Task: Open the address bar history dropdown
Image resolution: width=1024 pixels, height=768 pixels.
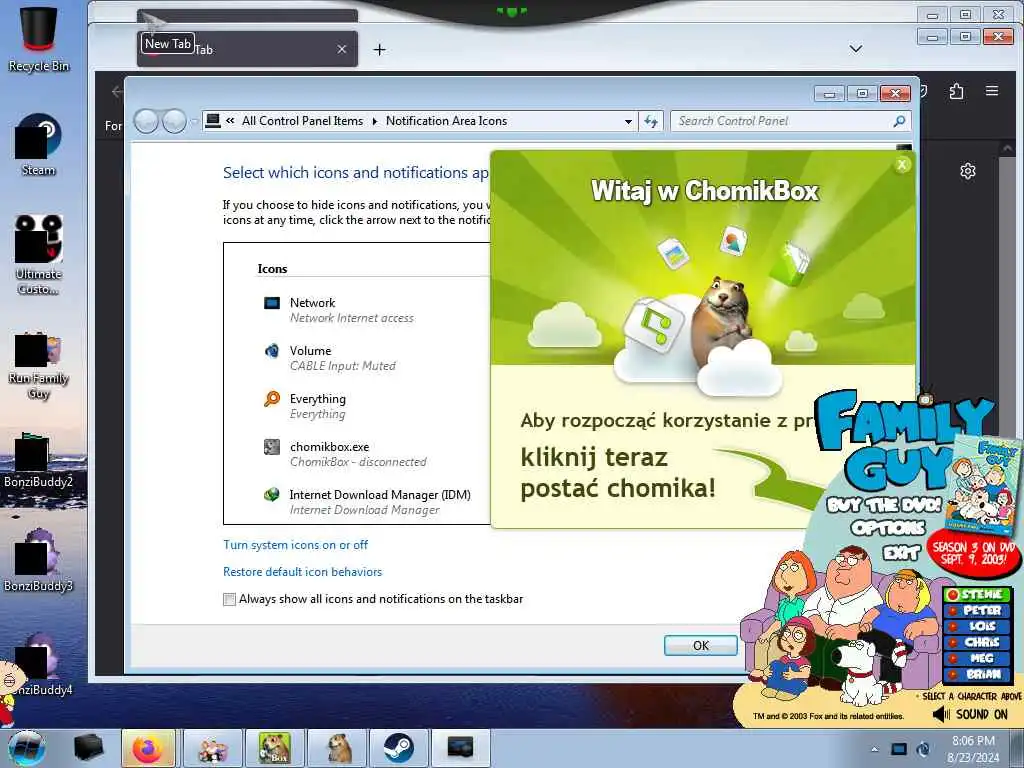Action: pos(628,121)
